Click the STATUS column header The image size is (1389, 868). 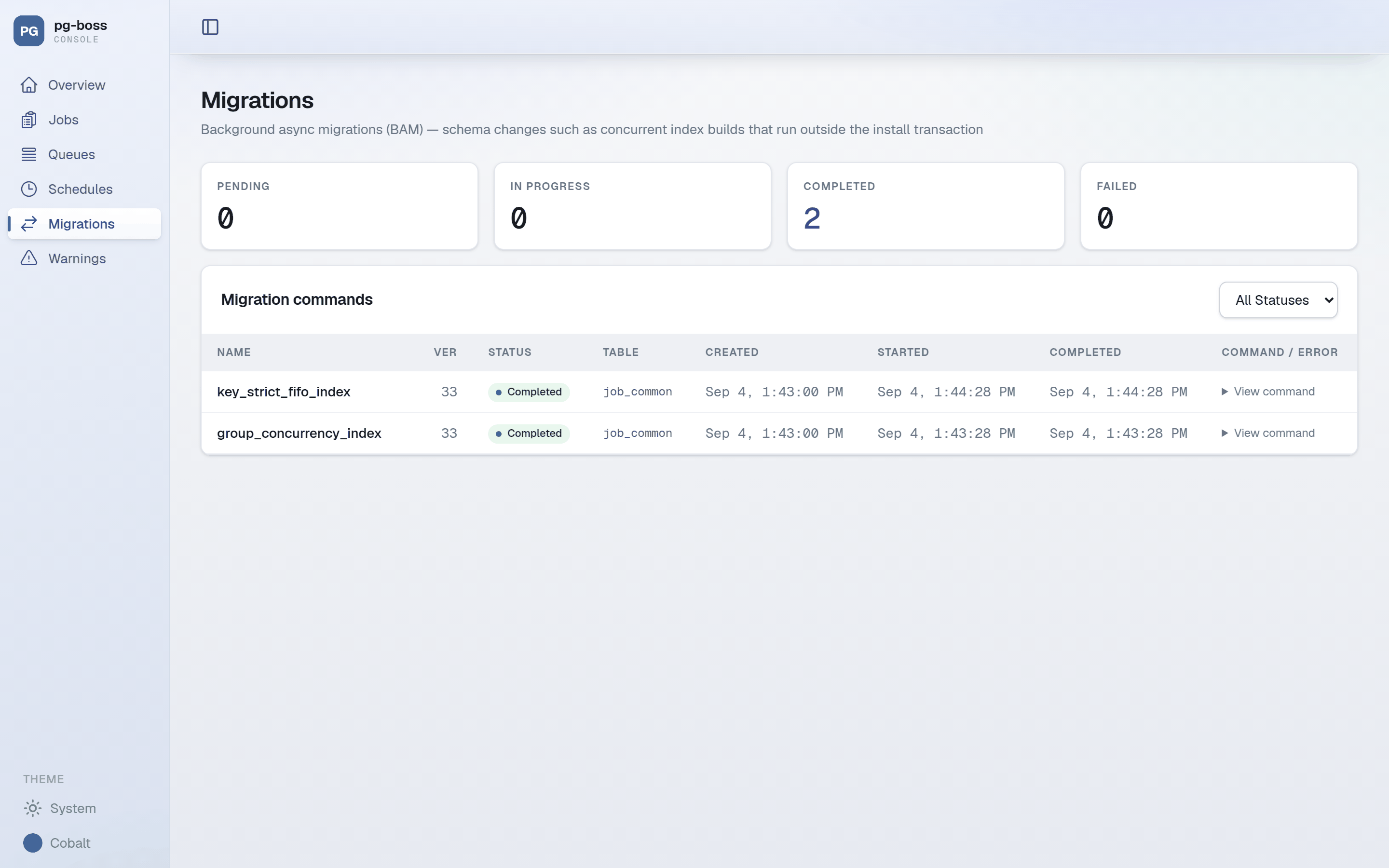pos(510,352)
